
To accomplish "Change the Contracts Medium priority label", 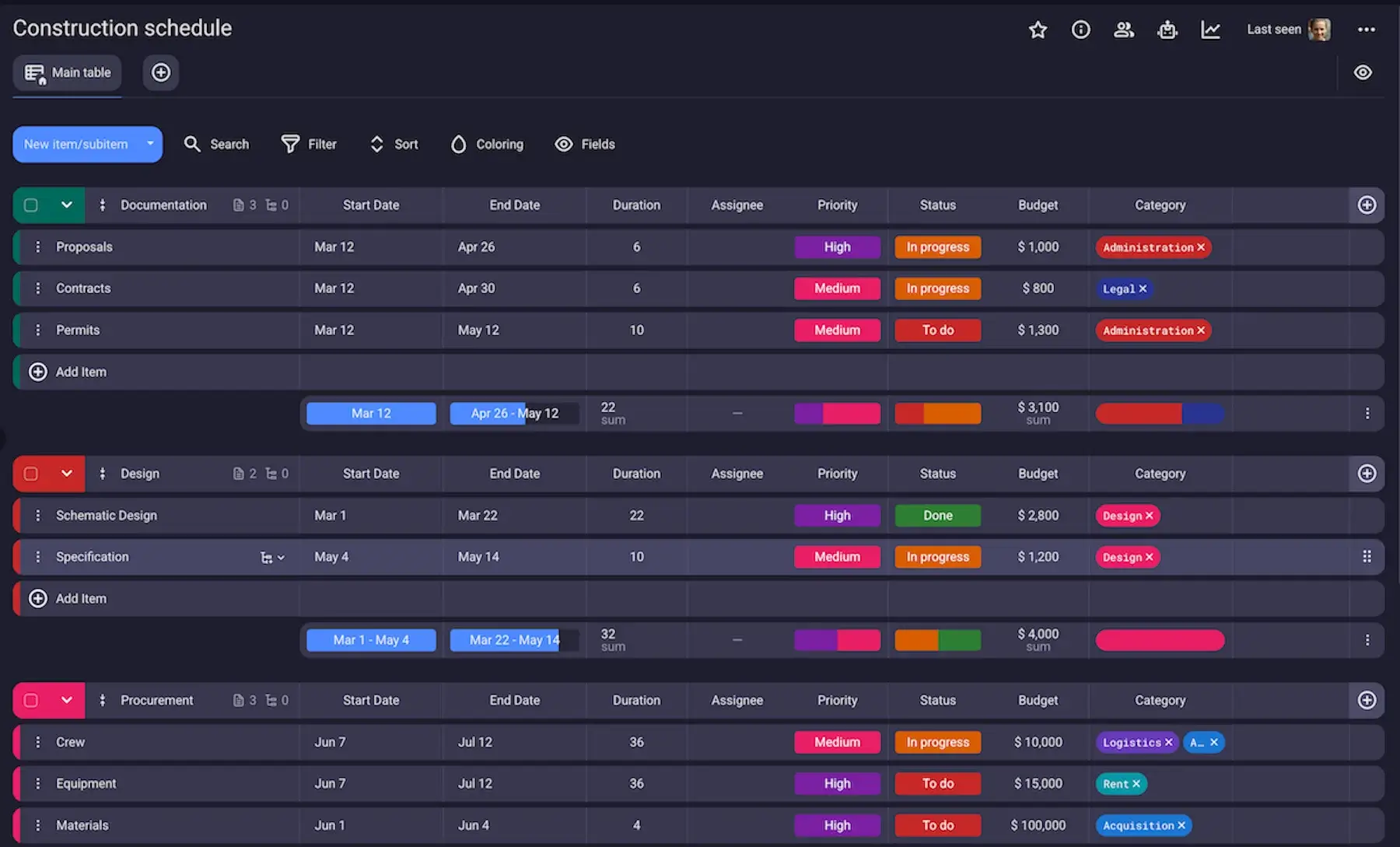I will tap(837, 288).
